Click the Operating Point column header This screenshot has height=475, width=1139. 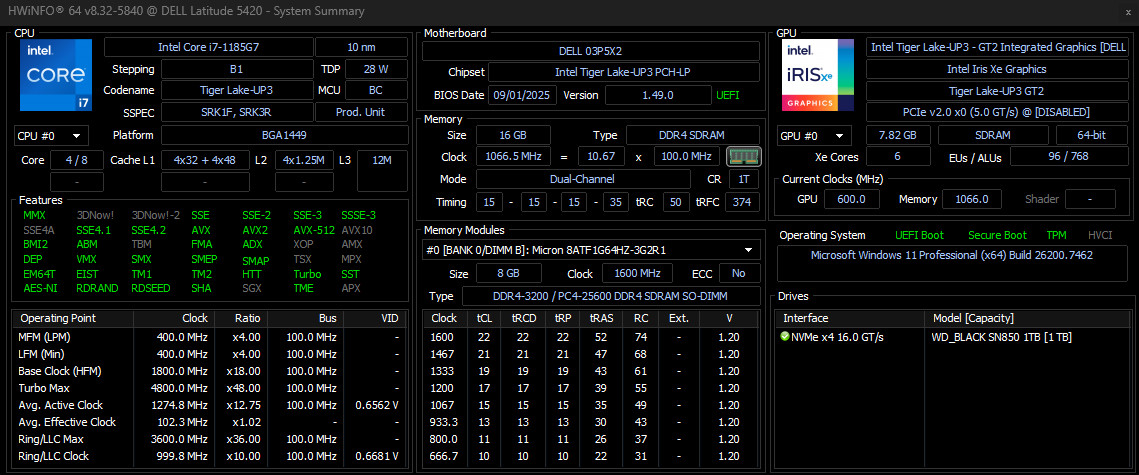[73, 318]
